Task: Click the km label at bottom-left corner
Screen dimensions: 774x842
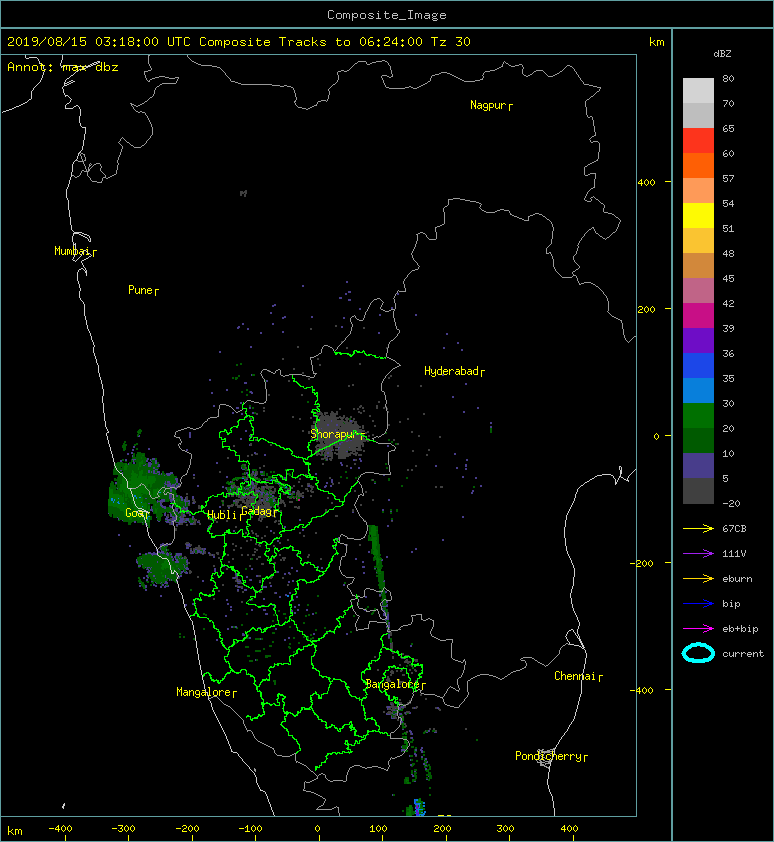Action: 15,831
